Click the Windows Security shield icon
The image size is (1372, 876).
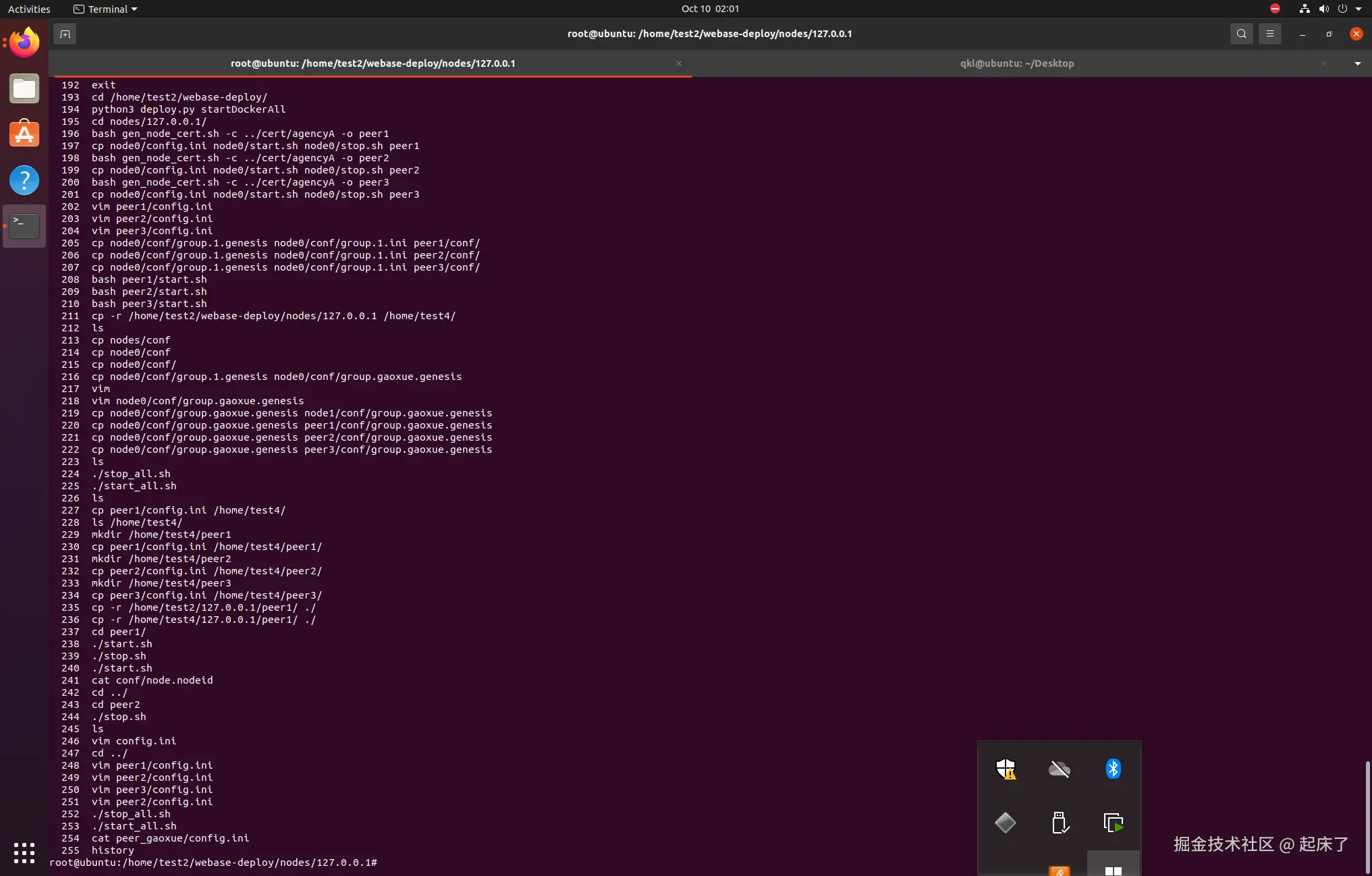click(x=1006, y=769)
